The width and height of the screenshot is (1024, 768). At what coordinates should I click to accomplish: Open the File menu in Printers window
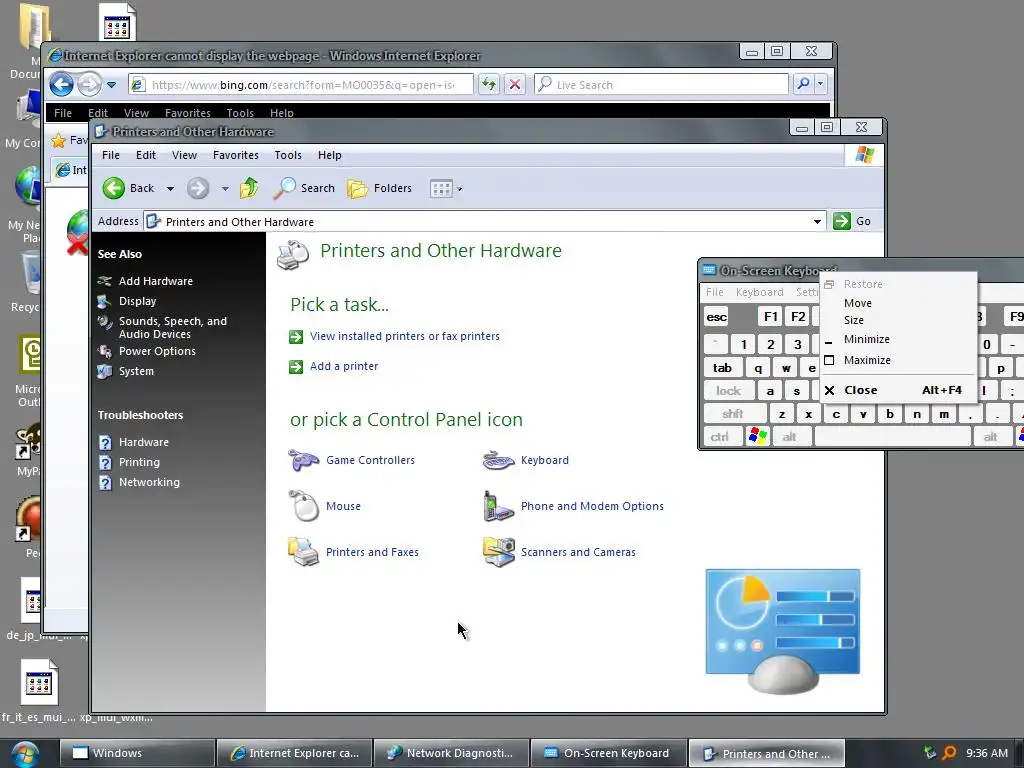click(111, 155)
